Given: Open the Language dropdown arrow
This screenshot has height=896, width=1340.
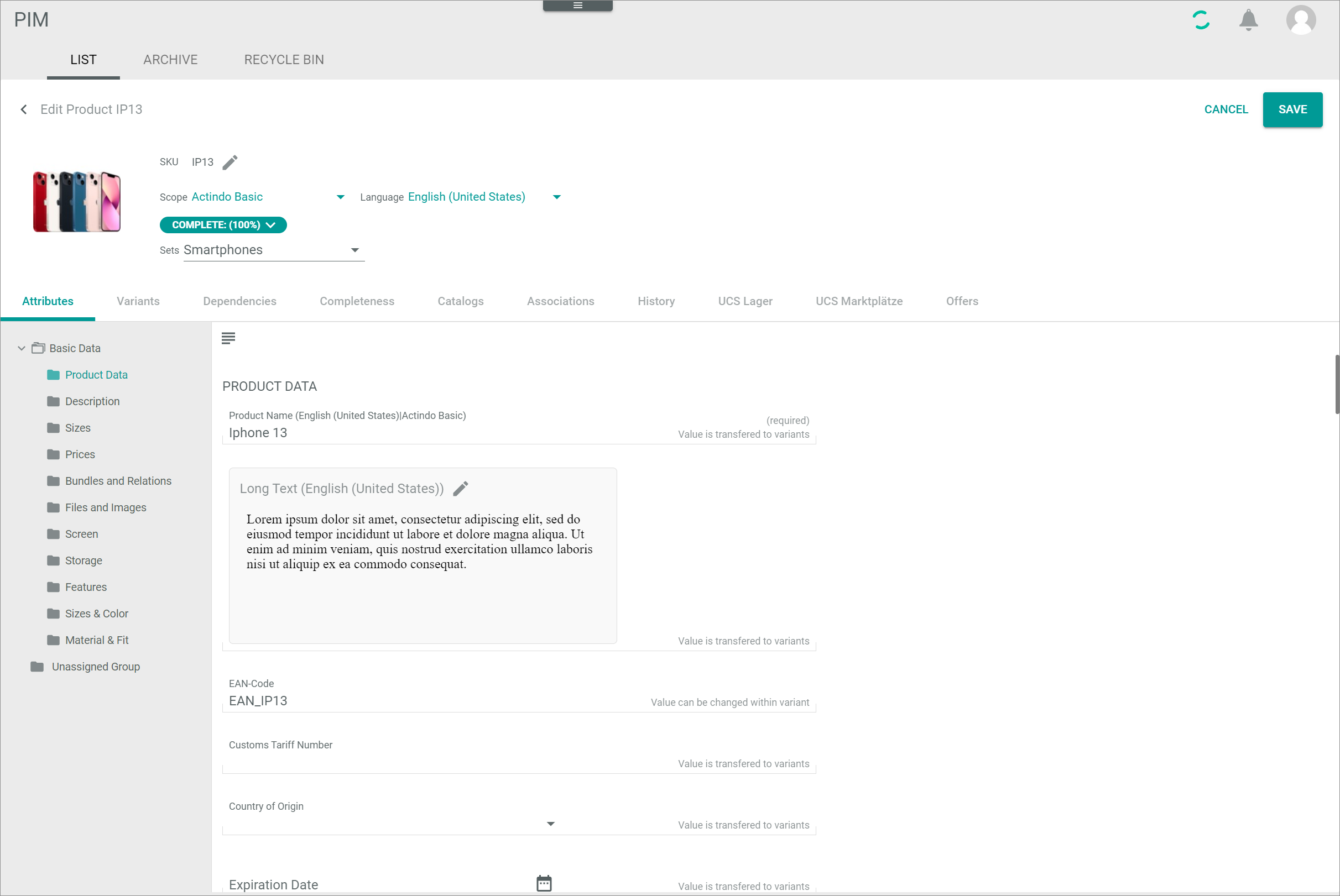Looking at the screenshot, I should tap(557, 197).
